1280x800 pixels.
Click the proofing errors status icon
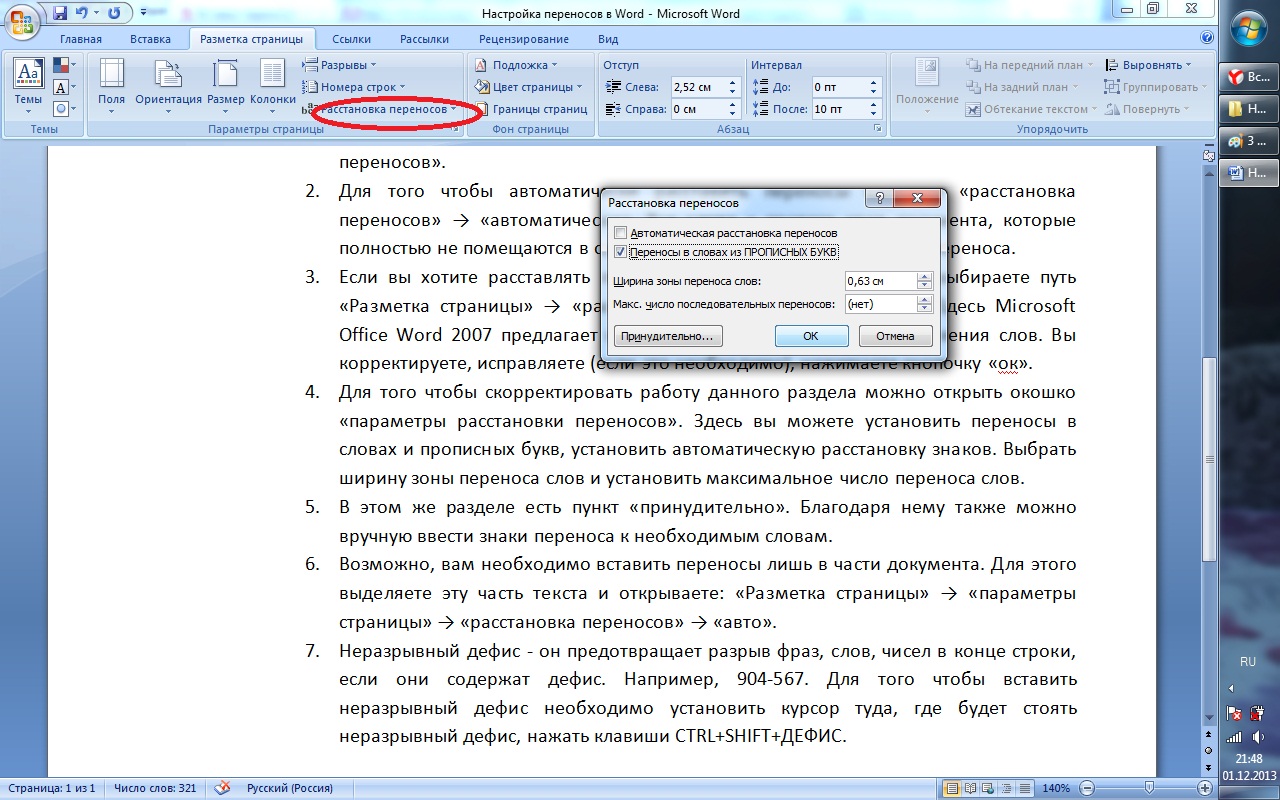coord(223,789)
